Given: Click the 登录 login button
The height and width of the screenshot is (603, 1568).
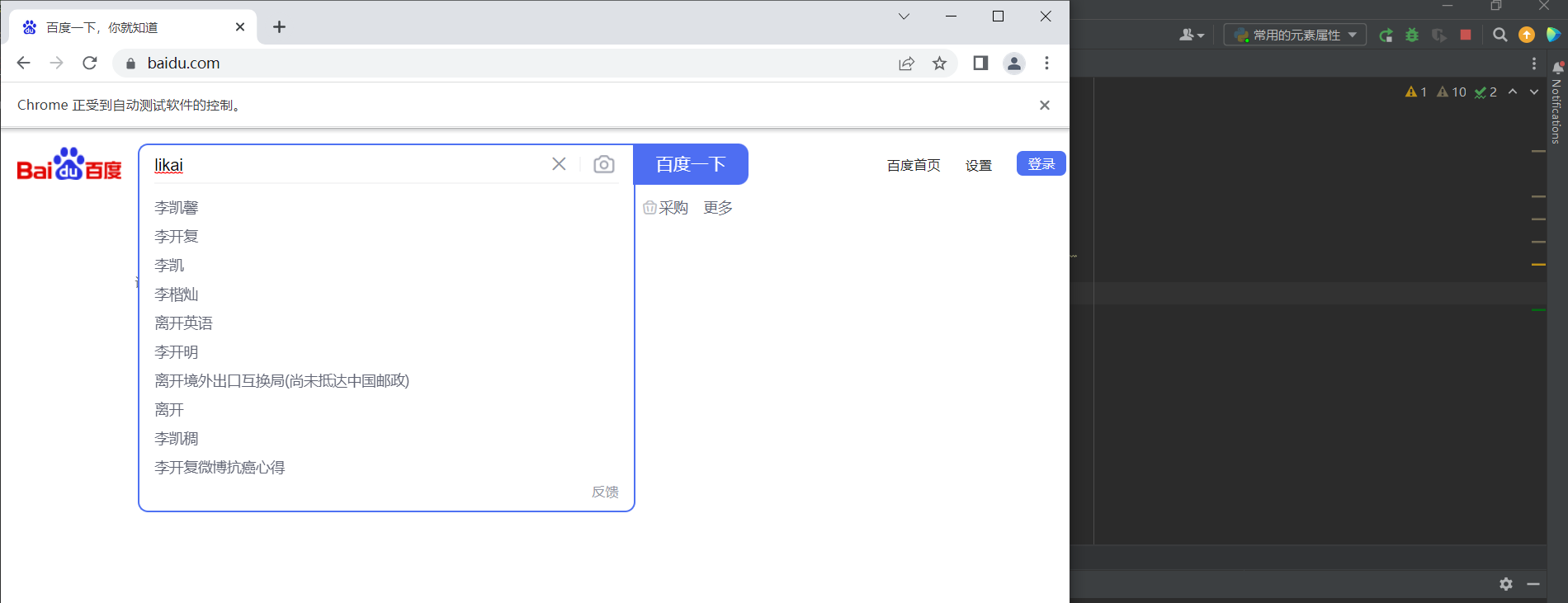Looking at the screenshot, I should point(1041,163).
